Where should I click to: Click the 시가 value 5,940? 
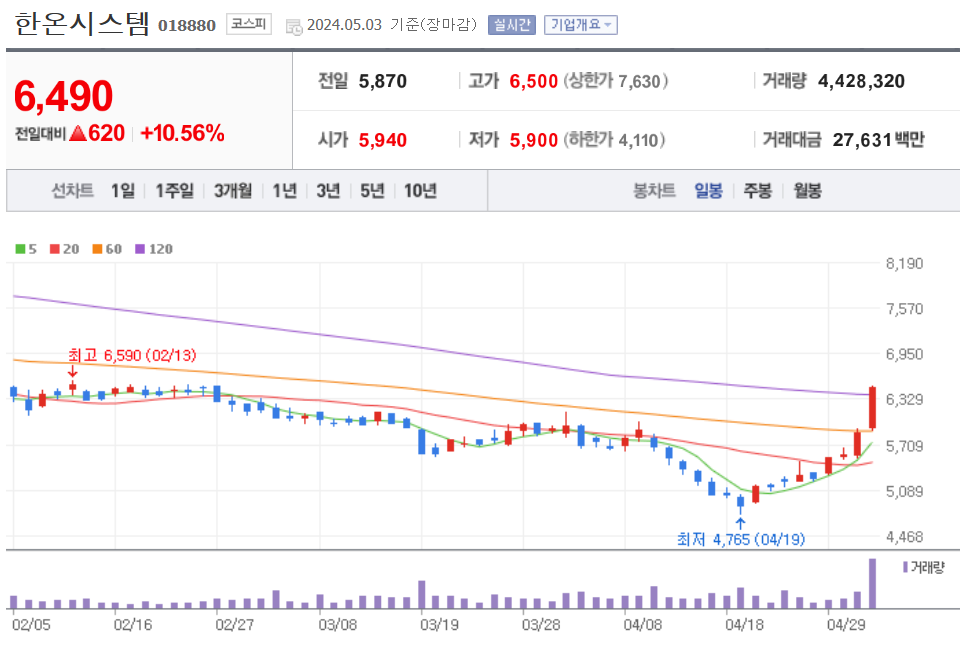(383, 140)
